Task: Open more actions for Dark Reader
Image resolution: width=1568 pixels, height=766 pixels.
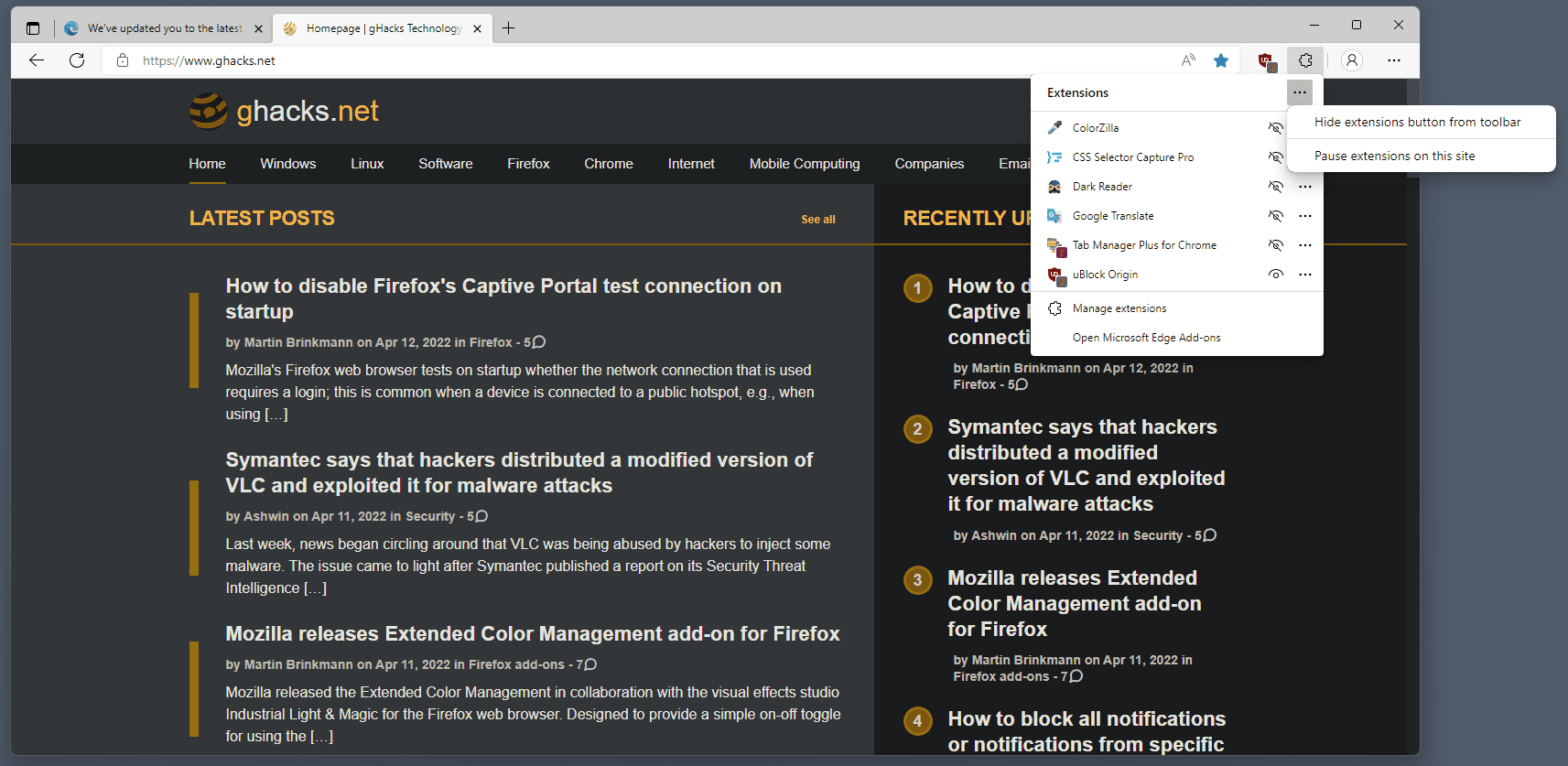Action: (x=1305, y=187)
